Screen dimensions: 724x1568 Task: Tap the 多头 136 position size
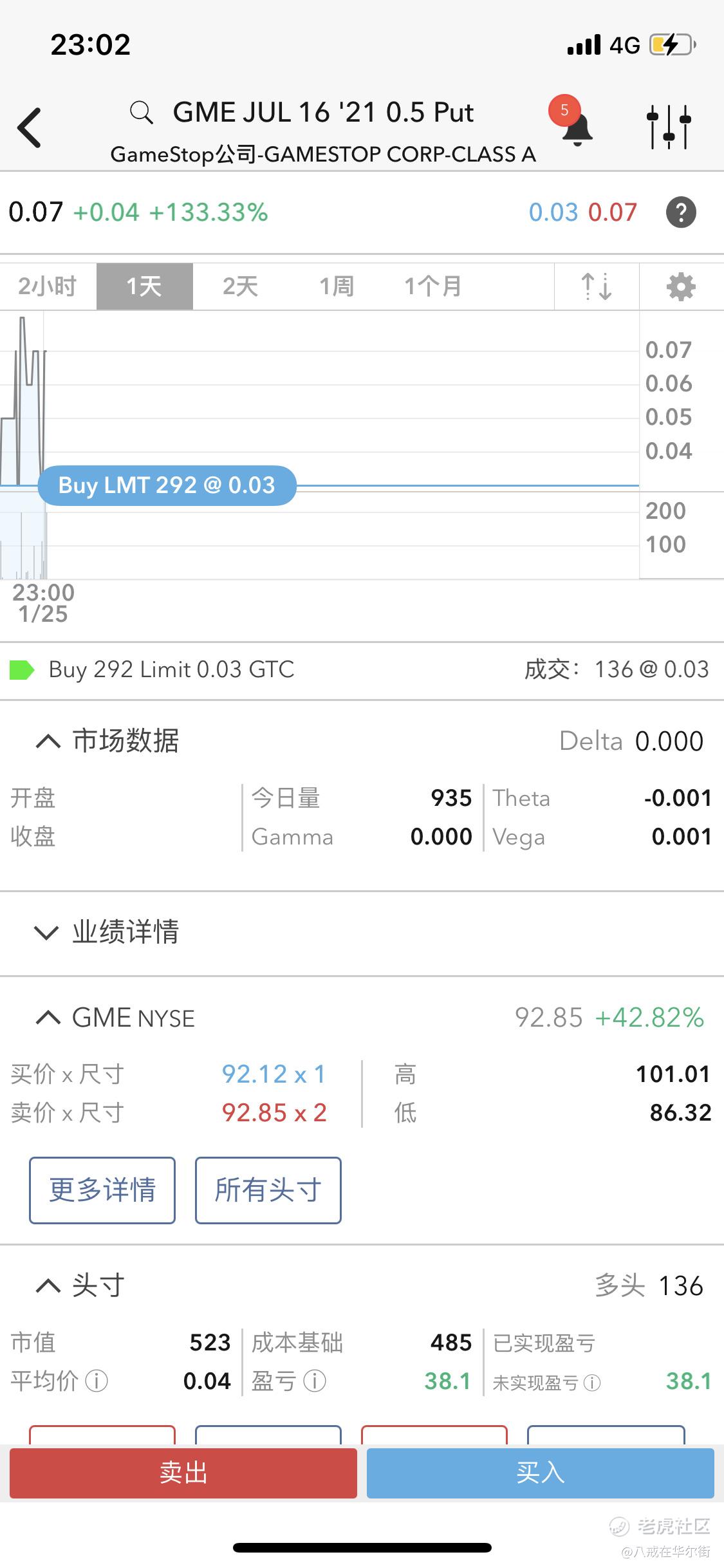649,1286
